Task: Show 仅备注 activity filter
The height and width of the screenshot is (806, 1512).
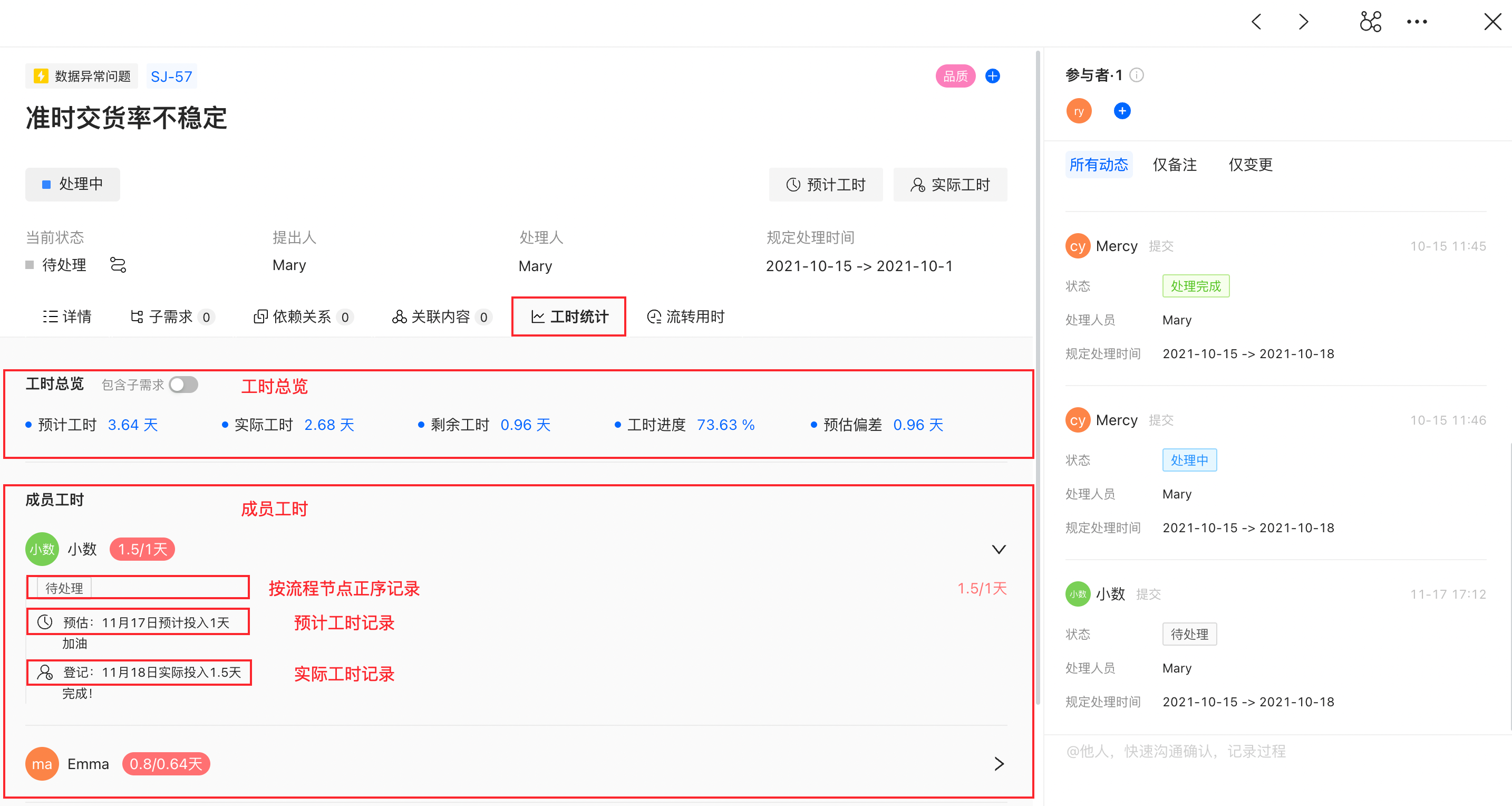Action: pyautogui.click(x=1175, y=165)
